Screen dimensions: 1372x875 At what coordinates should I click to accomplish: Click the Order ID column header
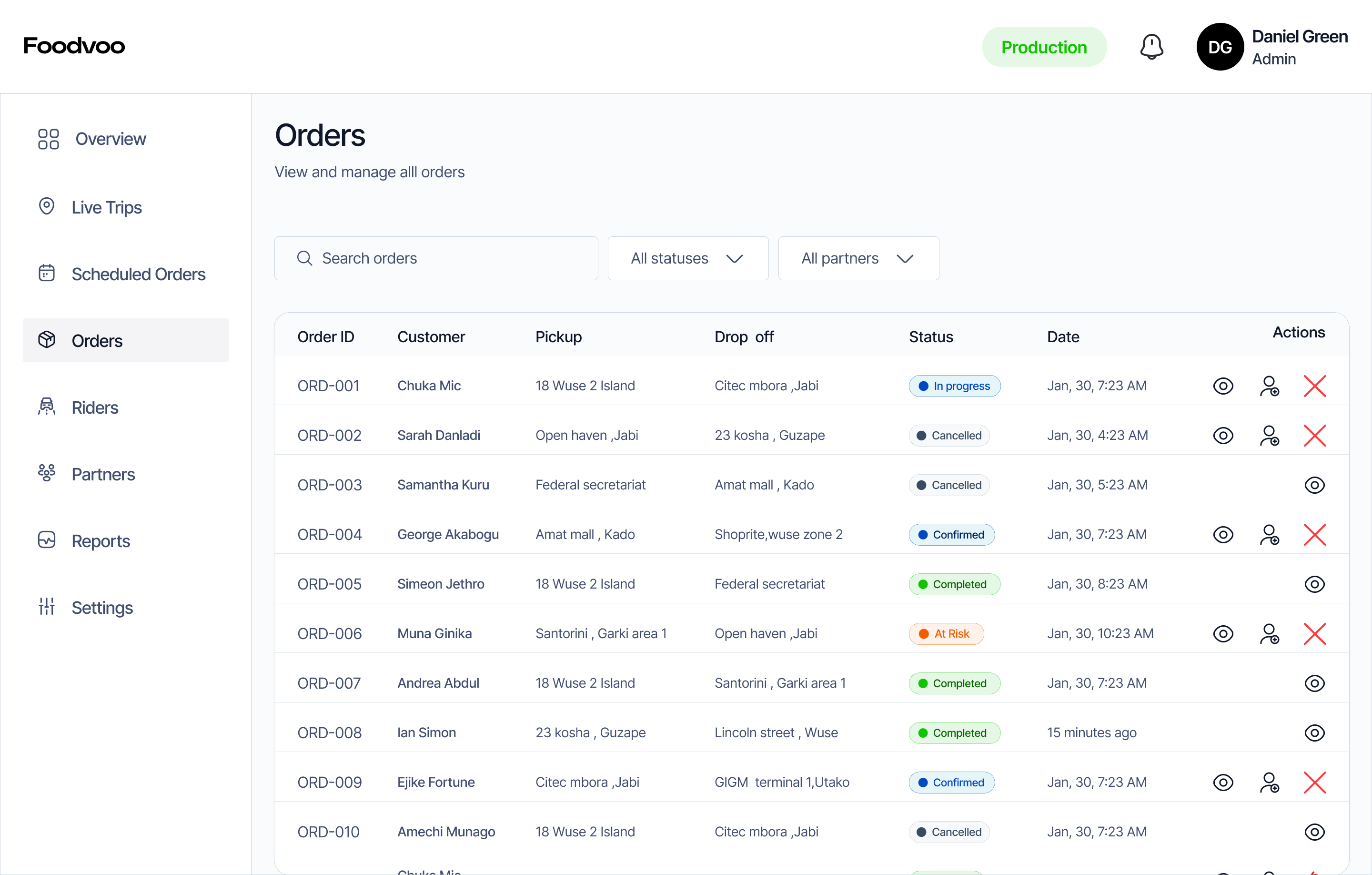[326, 337]
